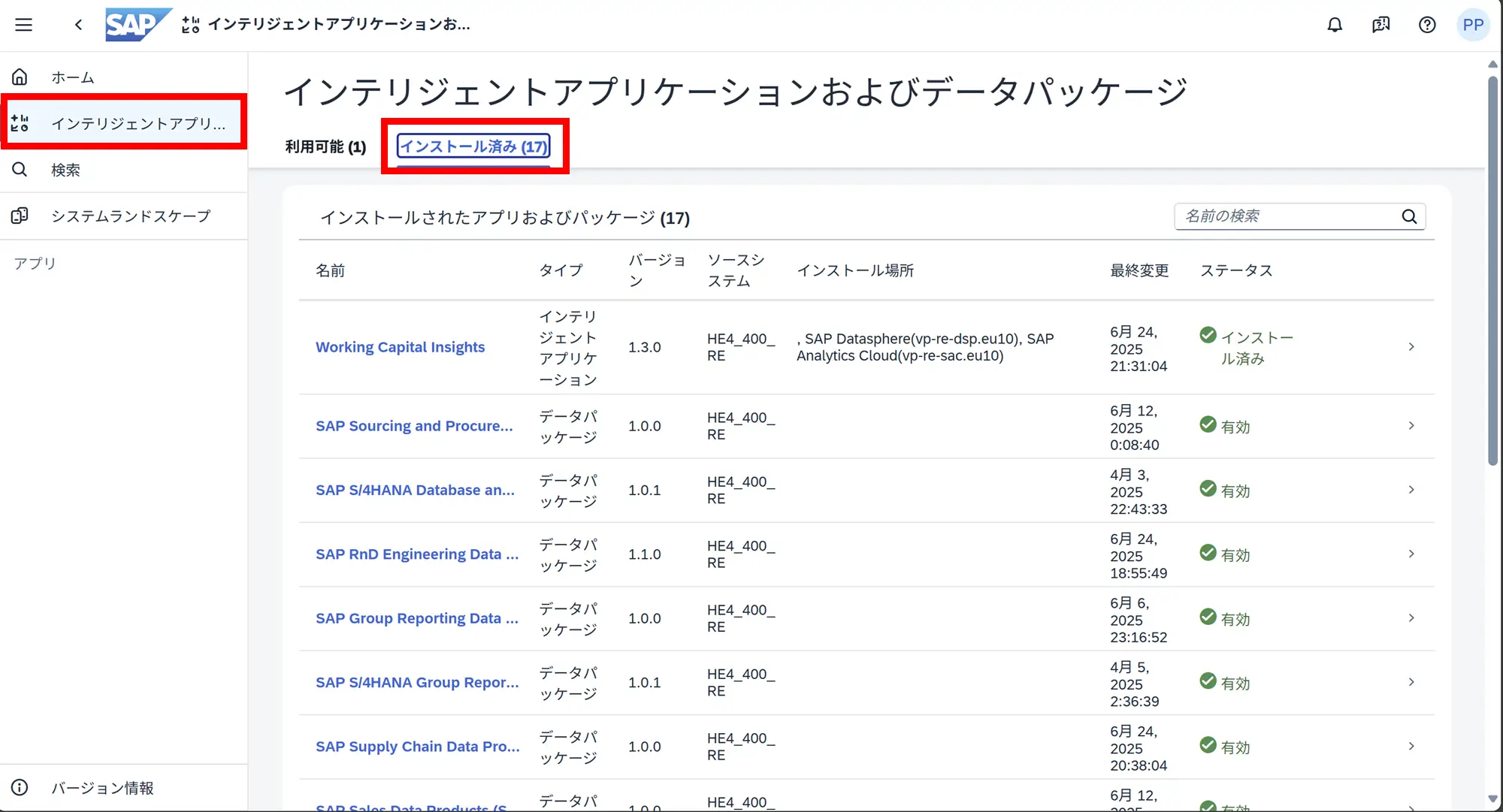Open バージョン情報 at sidebar bottom
Image resolution: width=1503 pixels, height=812 pixels.
[x=102, y=788]
